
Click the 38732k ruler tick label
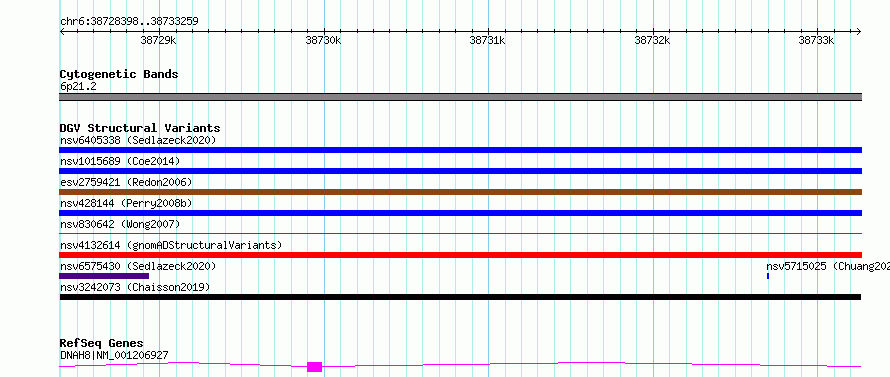(x=652, y=40)
